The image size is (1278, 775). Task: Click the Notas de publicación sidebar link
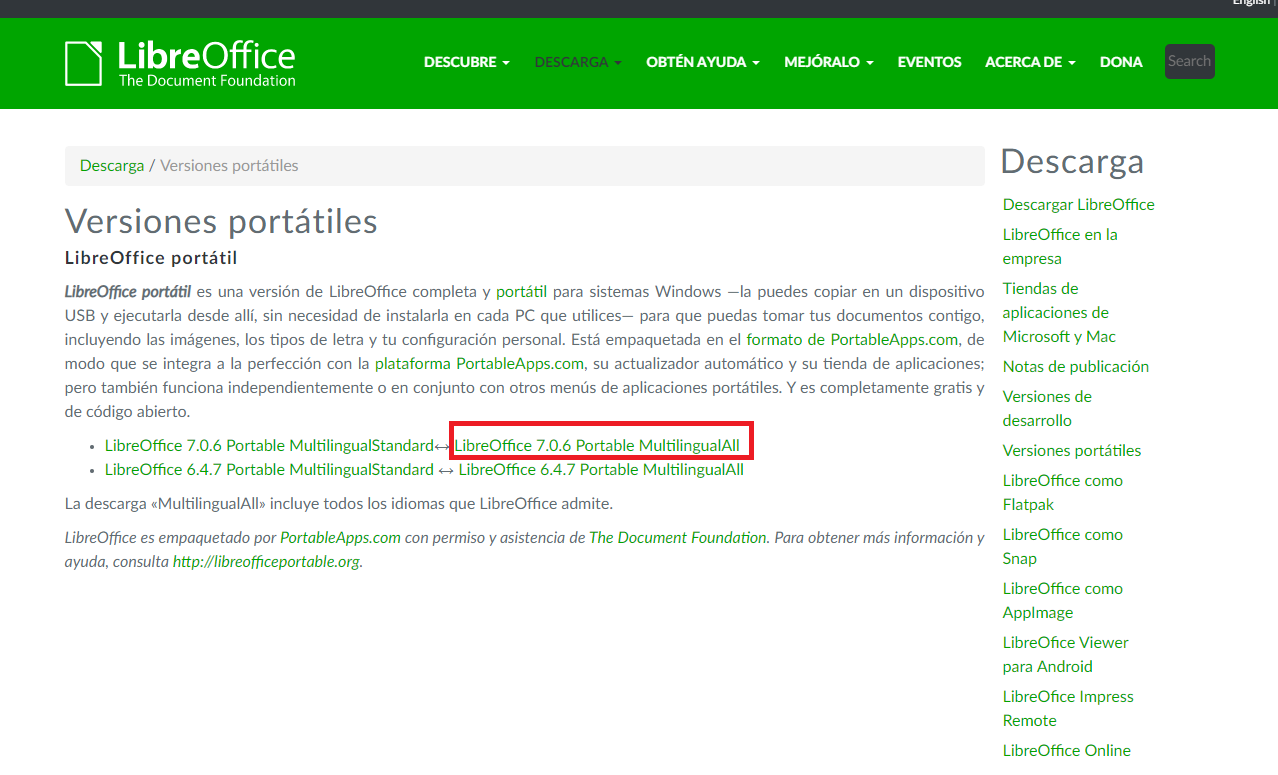1075,366
